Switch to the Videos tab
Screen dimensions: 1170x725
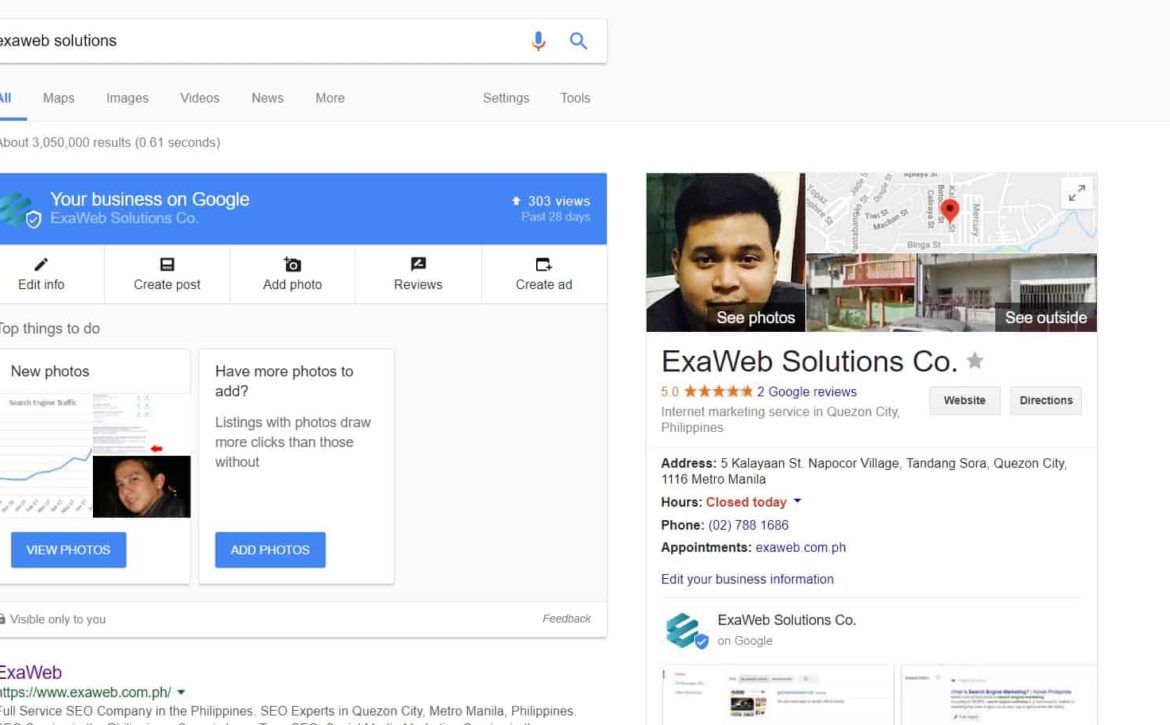pyautogui.click(x=199, y=98)
